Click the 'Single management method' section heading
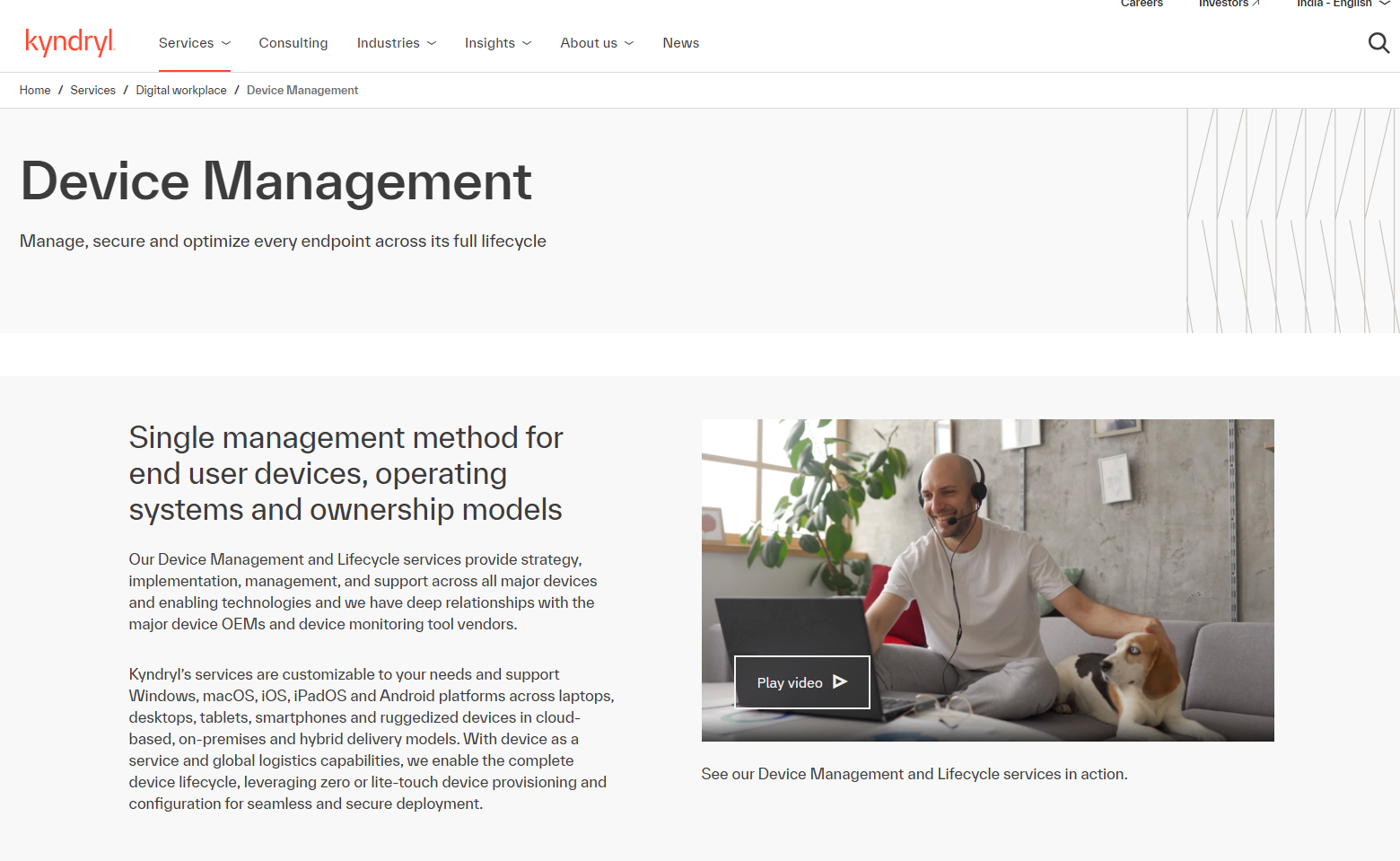 tap(346, 473)
